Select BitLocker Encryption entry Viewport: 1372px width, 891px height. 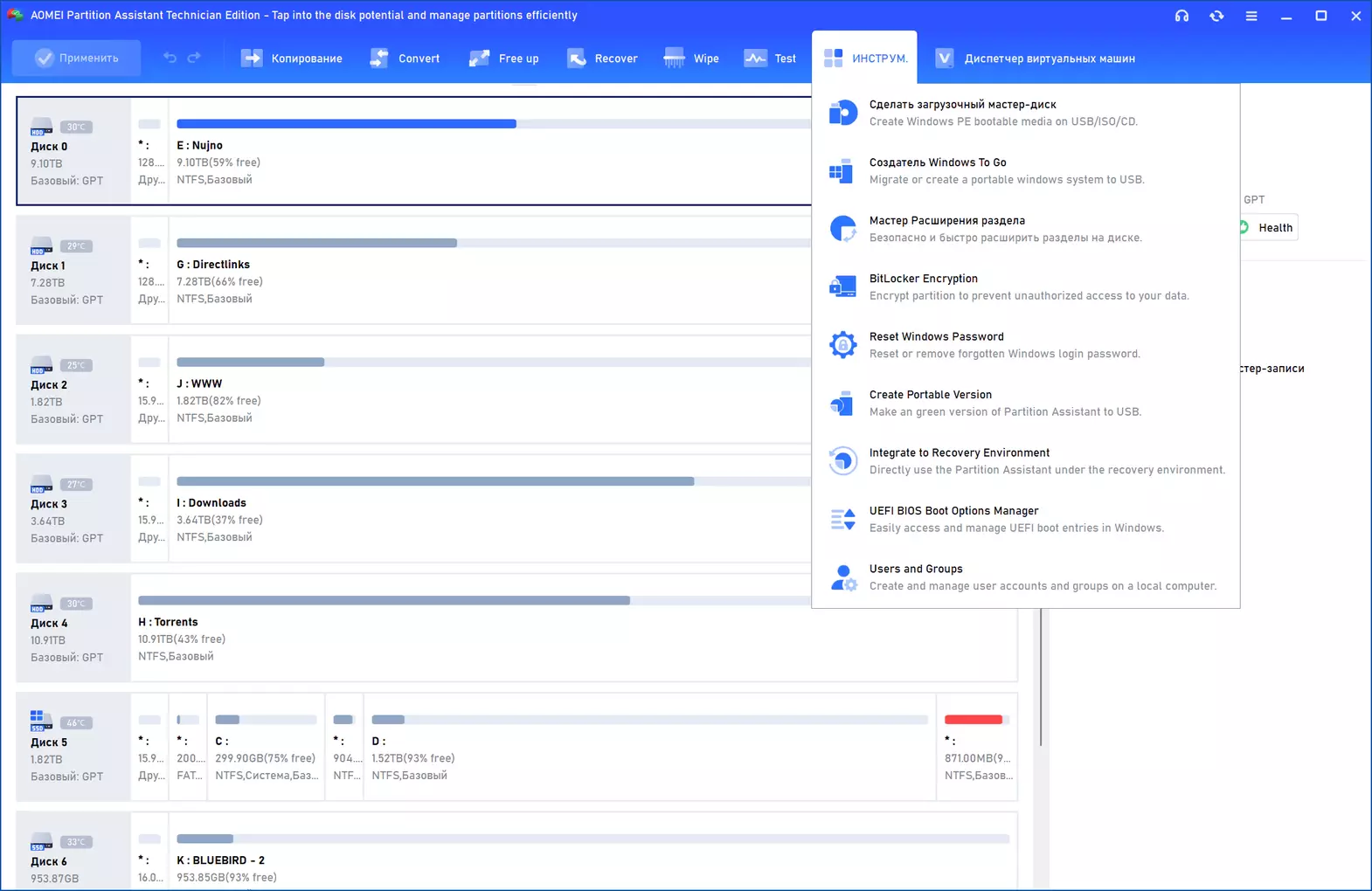[x=1026, y=287]
